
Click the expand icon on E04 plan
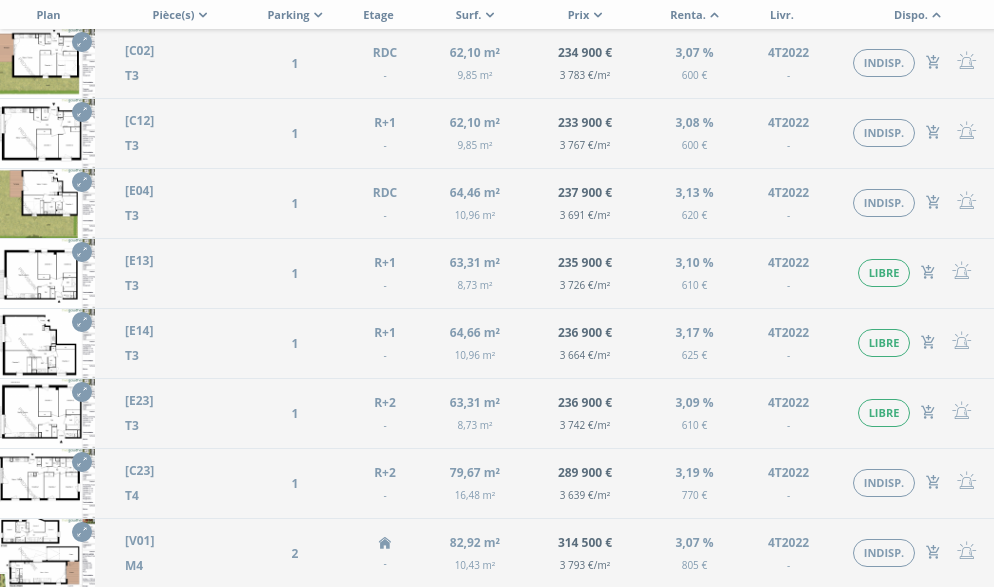coord(82,182)
